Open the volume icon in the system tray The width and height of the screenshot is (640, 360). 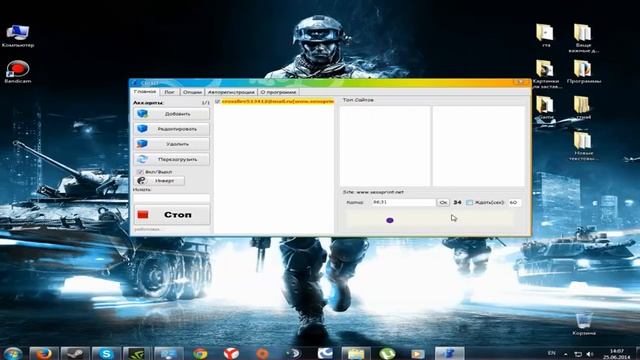coord(590,354)
